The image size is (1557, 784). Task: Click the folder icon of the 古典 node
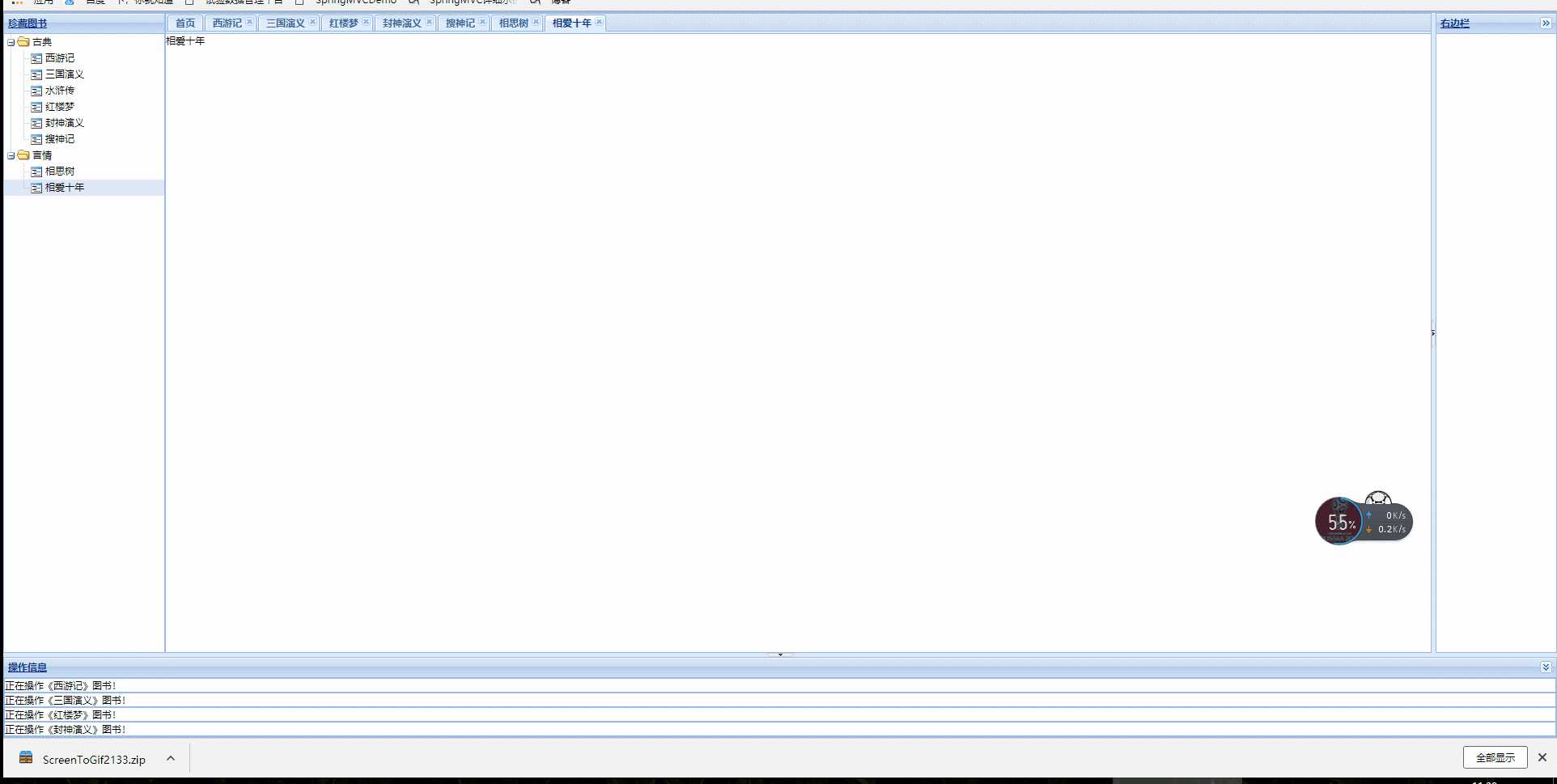(23, 42)
